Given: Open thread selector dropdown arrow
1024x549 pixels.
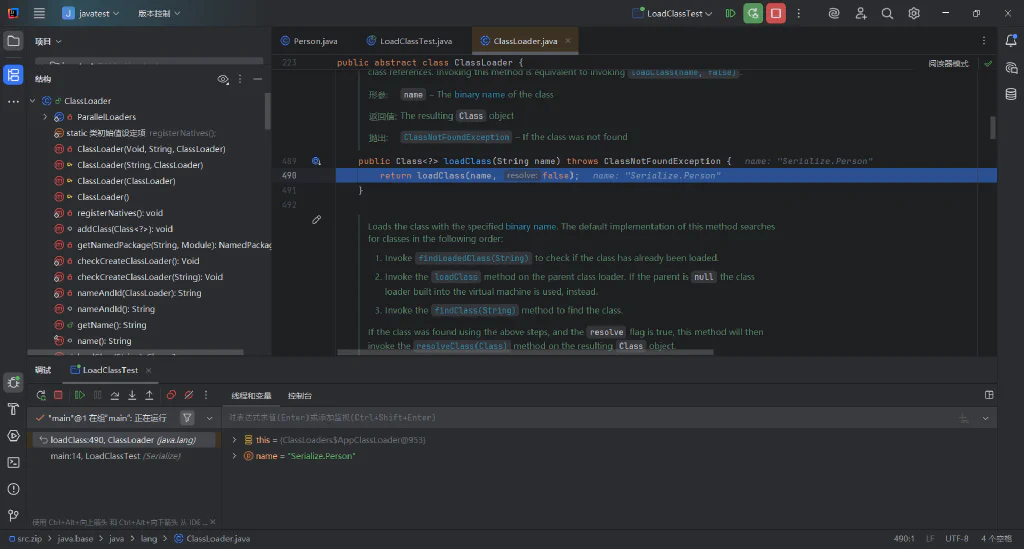Looking at the screenshot, I should tap(210, 418).
